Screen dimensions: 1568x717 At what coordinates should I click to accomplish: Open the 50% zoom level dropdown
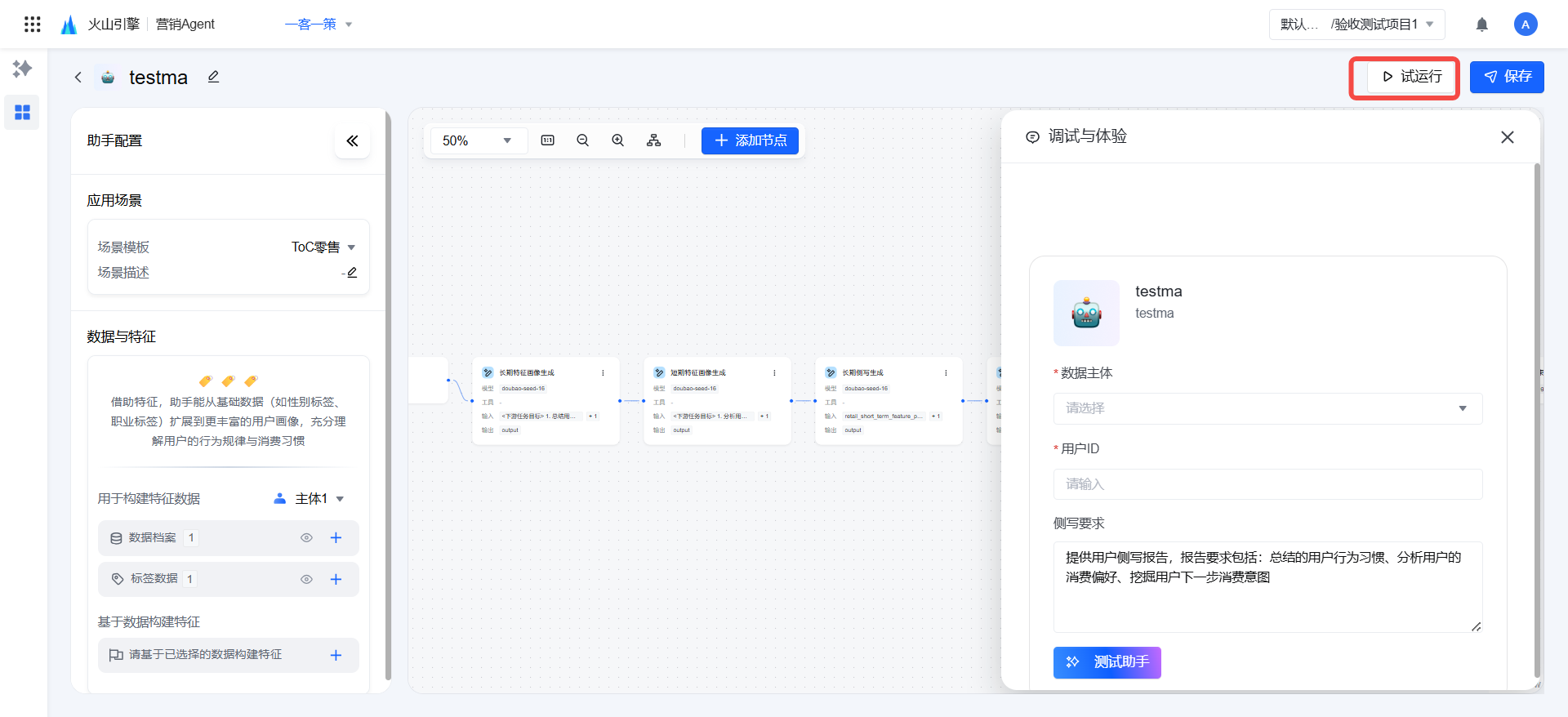pyautogui.click(x=479, y=140)
